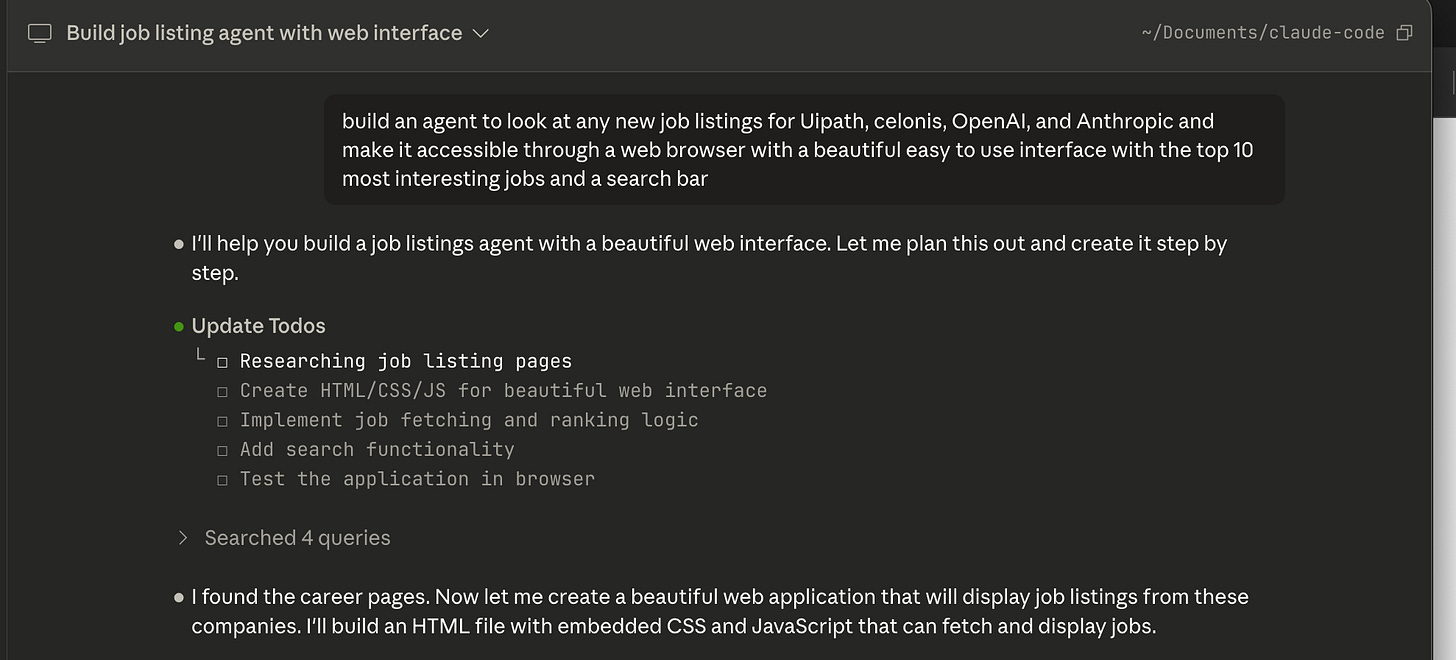Click the "Searched 4 queries" label
1456x660 pixels.
[297, 538]
